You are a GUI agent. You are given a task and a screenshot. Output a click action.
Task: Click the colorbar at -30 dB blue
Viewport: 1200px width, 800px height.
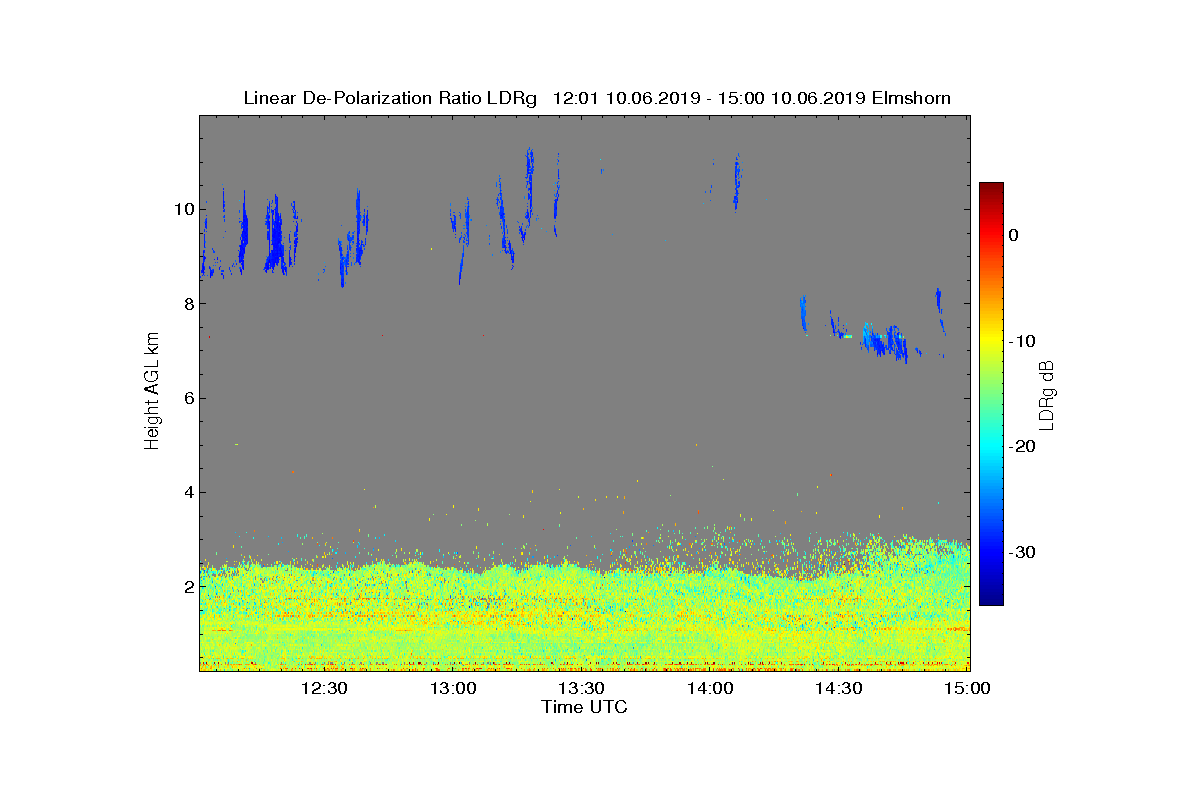[x=991, y=552]
